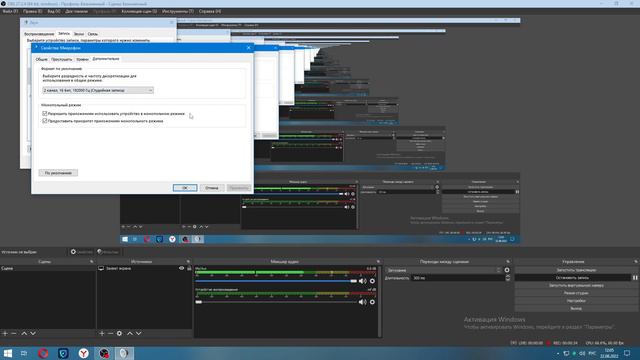This screenshot has height=360, width=640.
Task: Uncheck exclusive mode priority checkbox
Action: (44, 121)
